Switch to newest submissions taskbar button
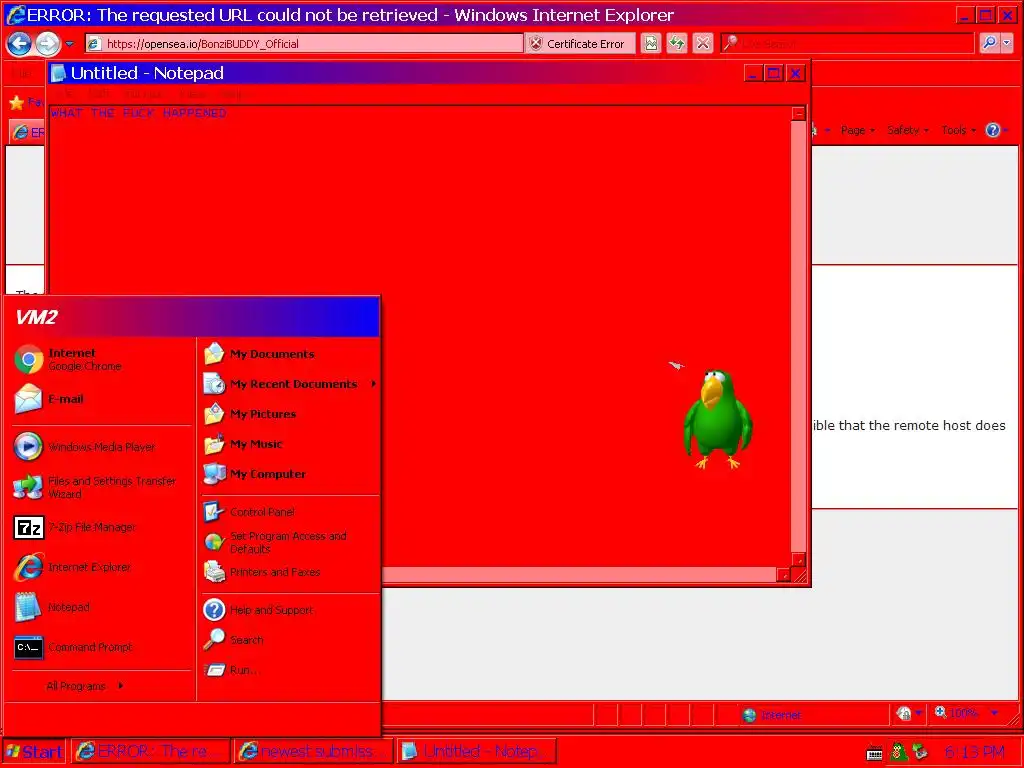 coord(313,752)
